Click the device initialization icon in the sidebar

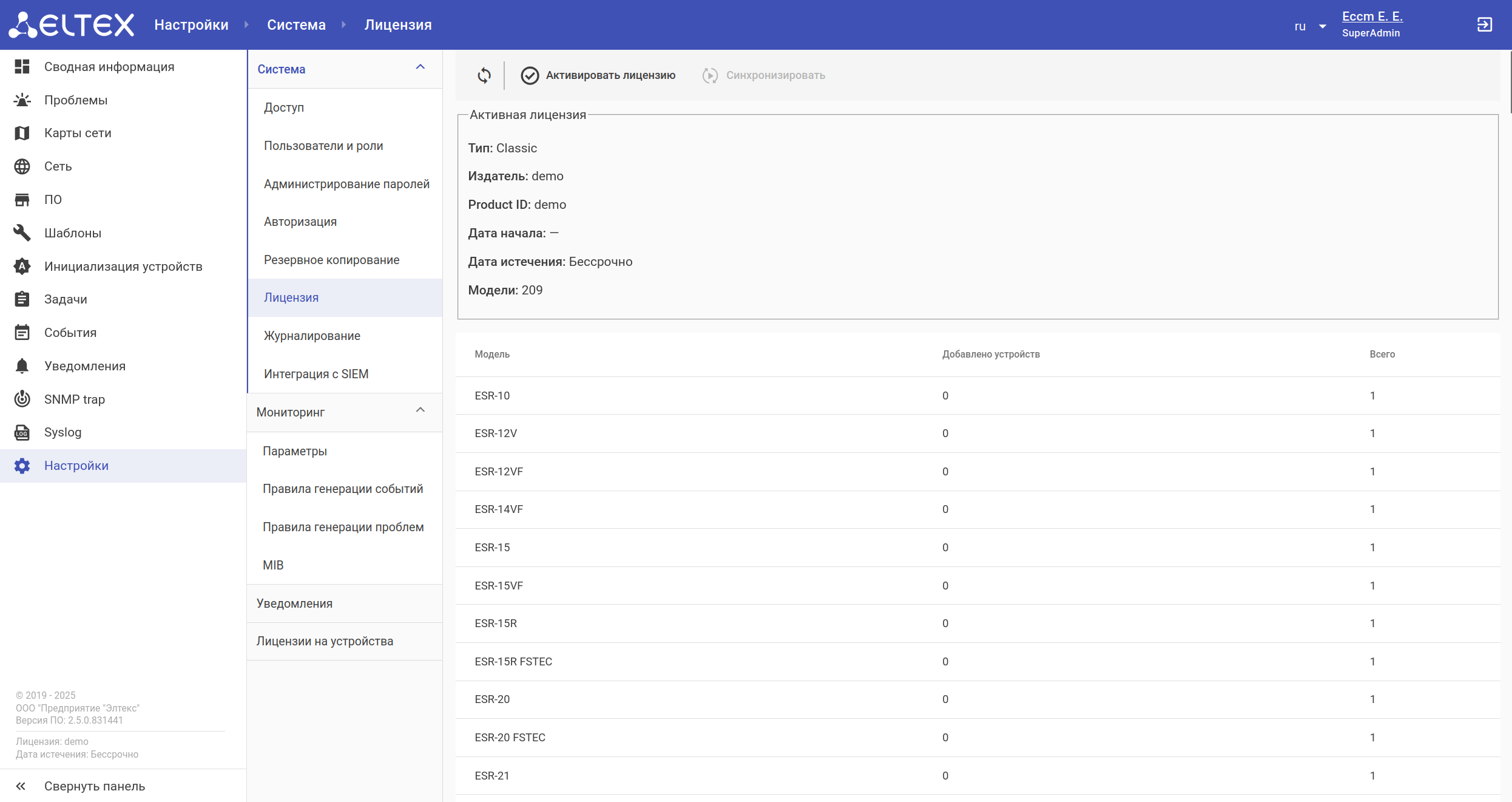point(22,266)
